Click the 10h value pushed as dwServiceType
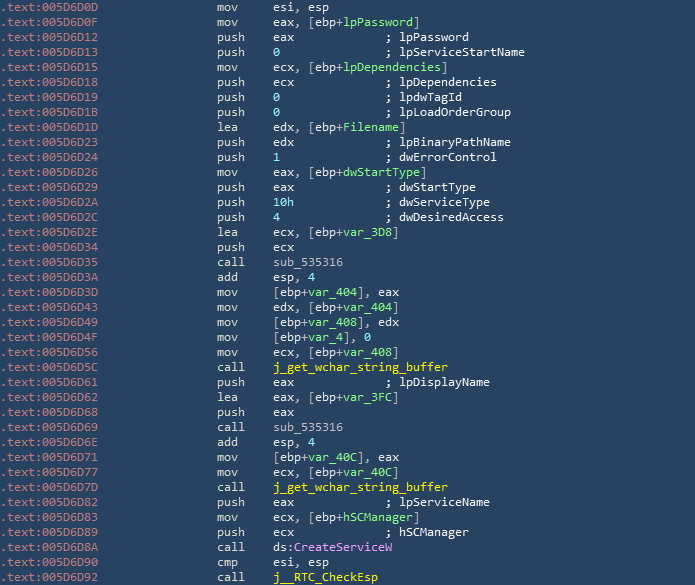695x585 pixels. pos(283,202)
